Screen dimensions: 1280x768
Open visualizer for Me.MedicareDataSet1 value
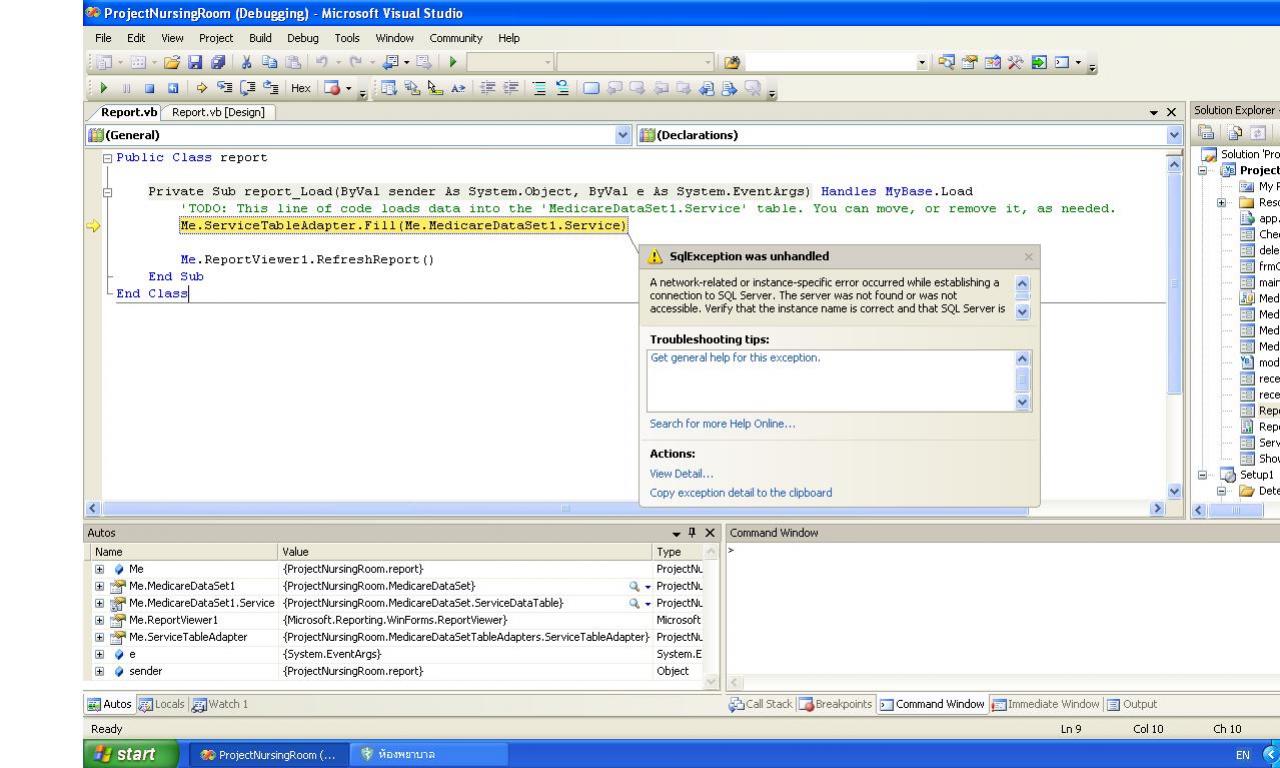[634, 586]
